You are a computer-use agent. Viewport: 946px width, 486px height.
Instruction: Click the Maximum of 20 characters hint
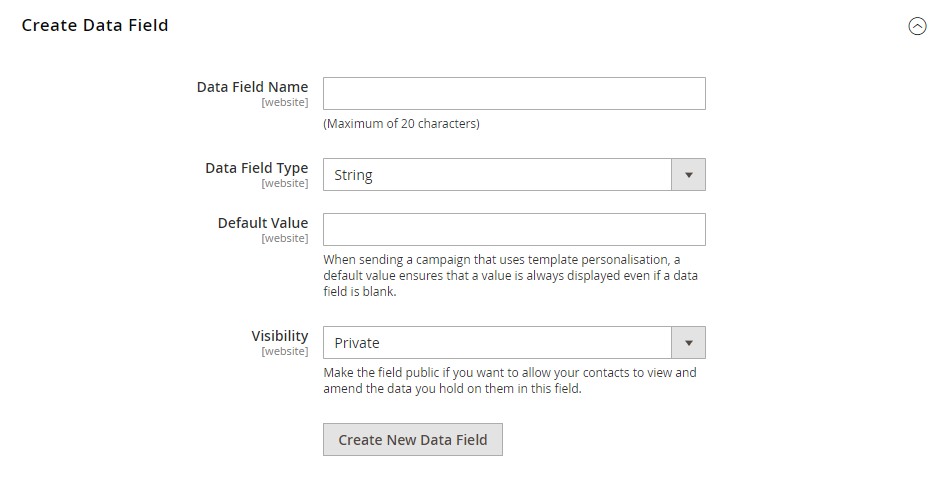[401, 124]
